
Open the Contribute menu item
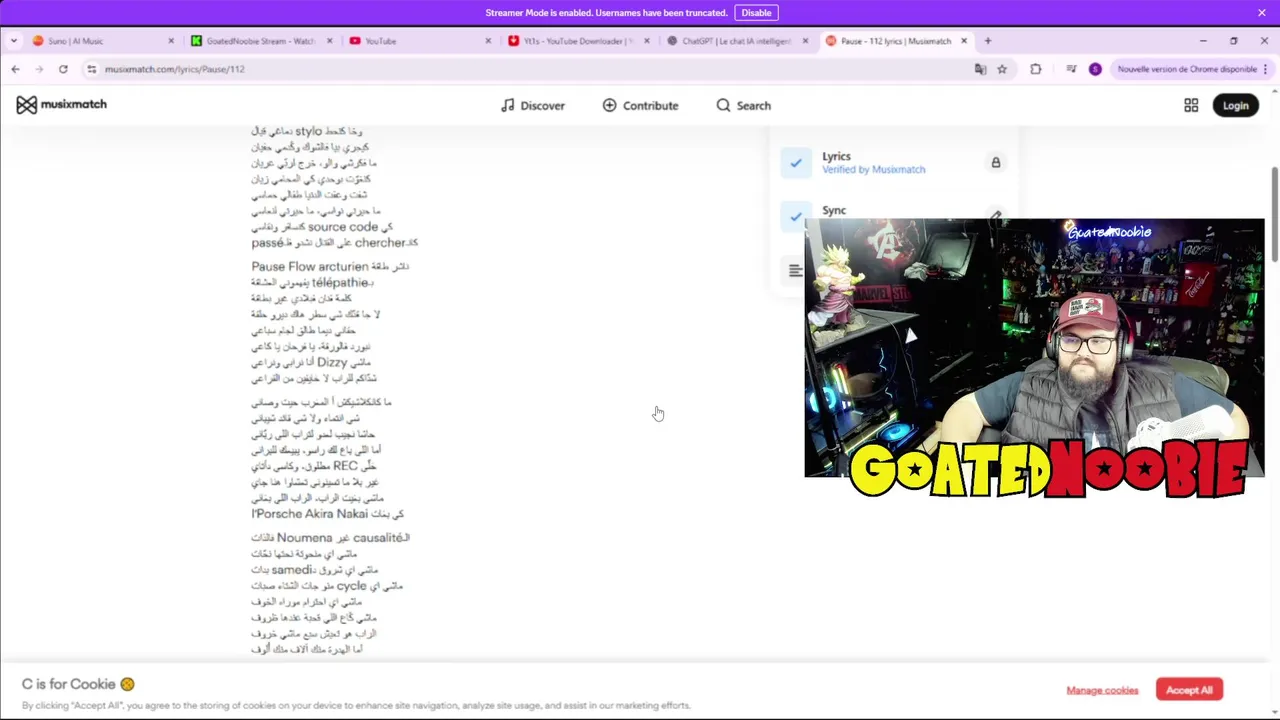[640, 105]
